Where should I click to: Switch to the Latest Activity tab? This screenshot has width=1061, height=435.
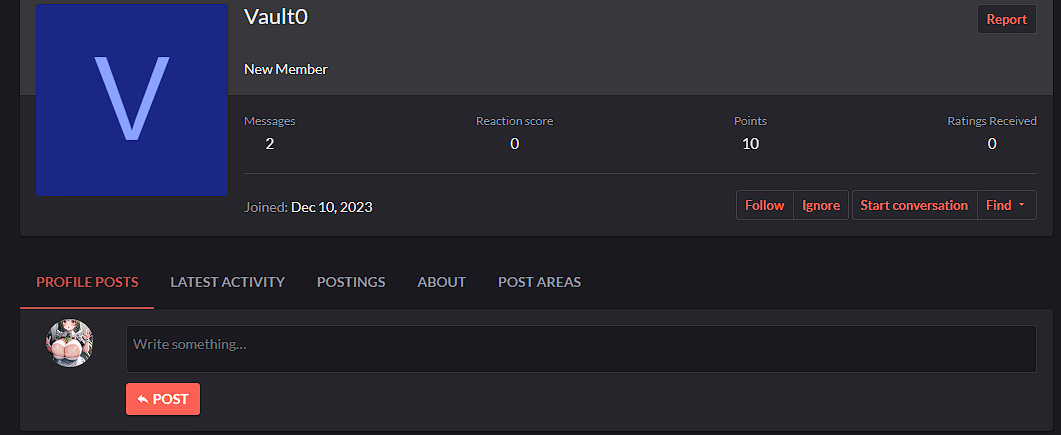point(227,282)
